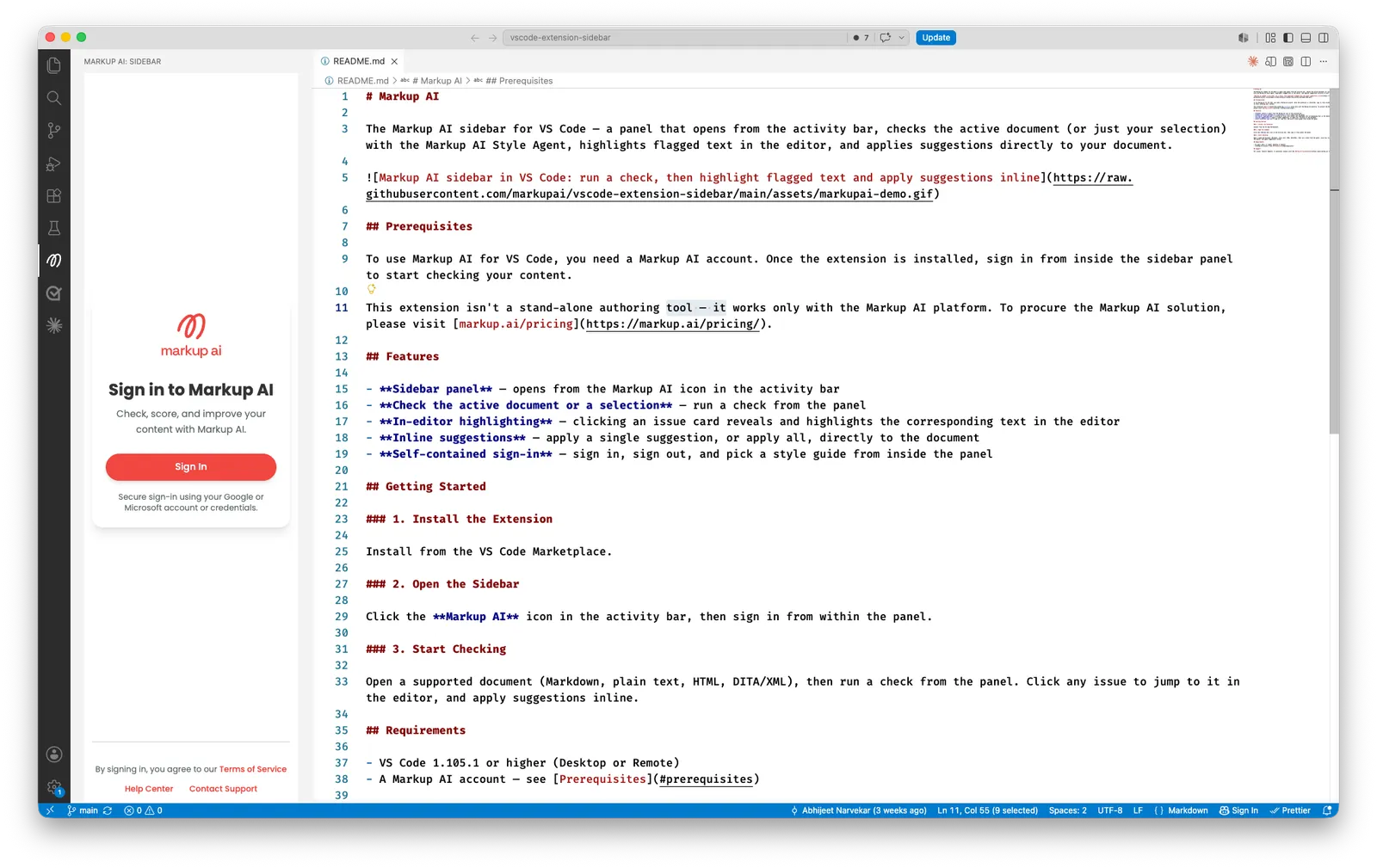Open the editor More Actions ellipsis

click(1324, 61)
